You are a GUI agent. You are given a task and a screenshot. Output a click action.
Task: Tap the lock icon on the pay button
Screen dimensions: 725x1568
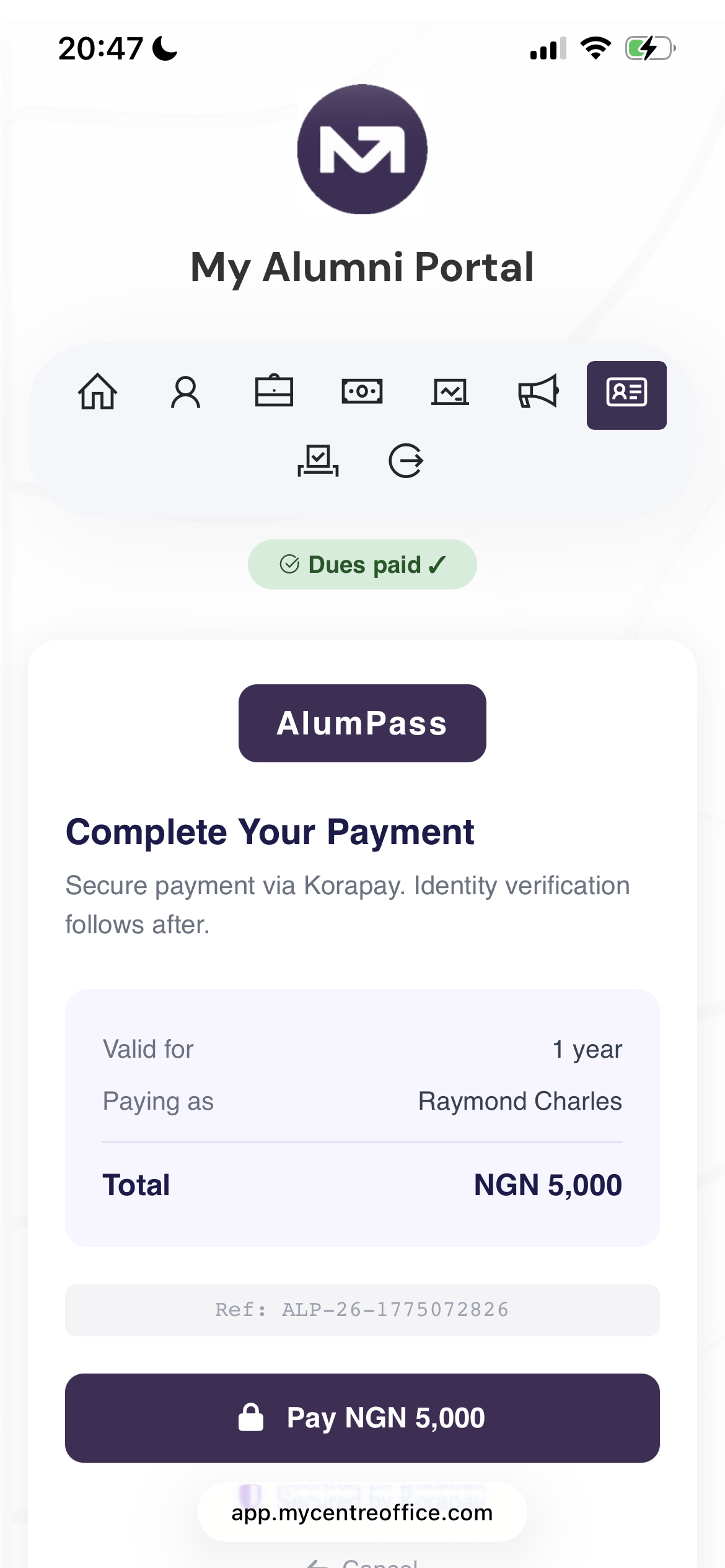coord(252,1418)
